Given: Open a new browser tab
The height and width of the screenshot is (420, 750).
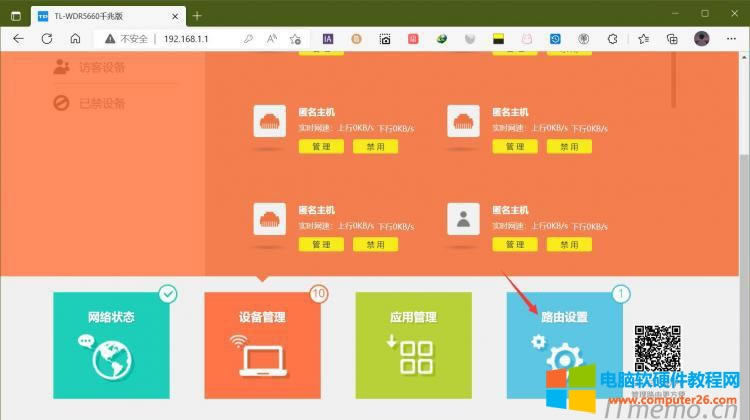Looking at the screenshot, I should tap(197, 15).
